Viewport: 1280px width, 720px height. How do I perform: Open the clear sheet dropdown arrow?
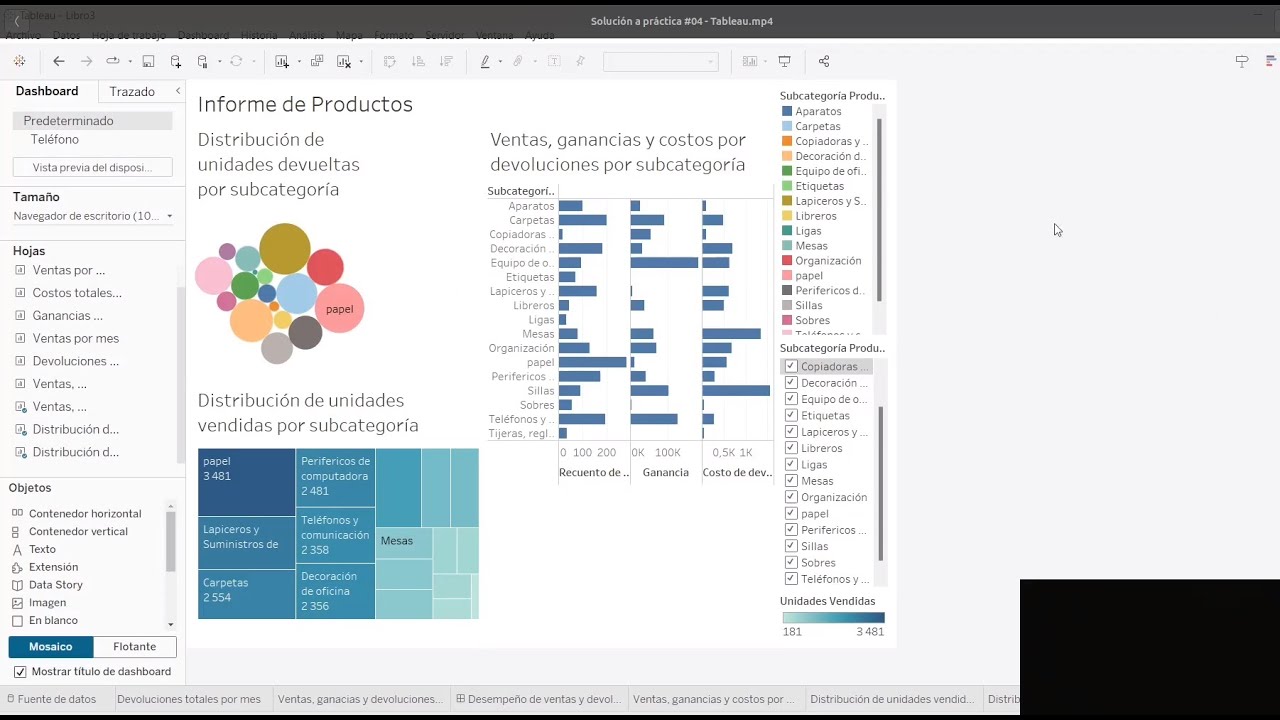tap(361, 62)
